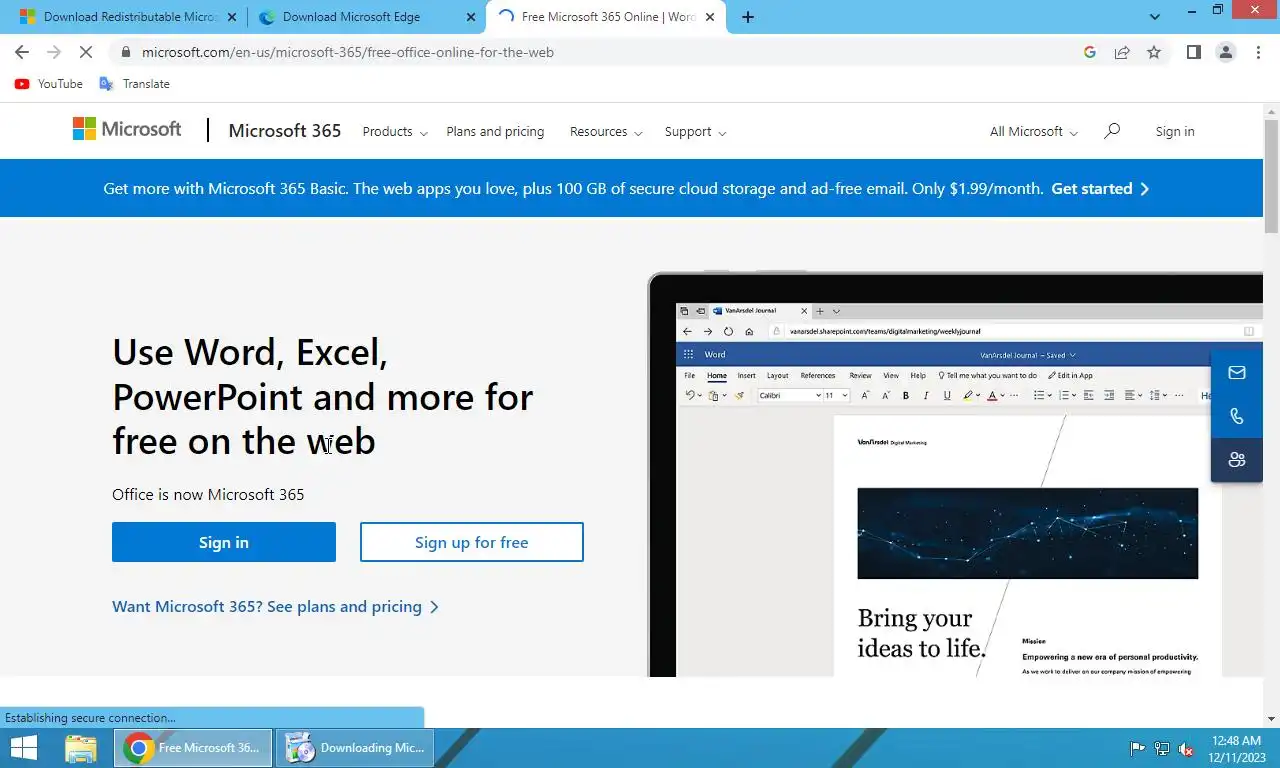
Task: Click the address bar URL
Action: click(348, 52)
